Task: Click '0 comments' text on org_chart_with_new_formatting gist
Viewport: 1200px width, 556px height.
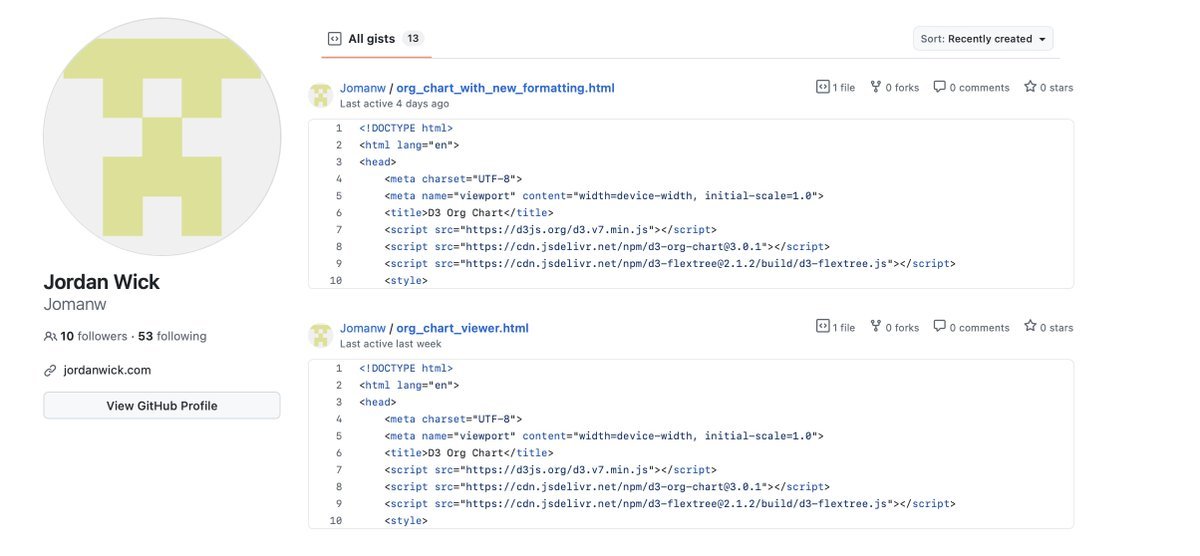Action: (979, 88)
